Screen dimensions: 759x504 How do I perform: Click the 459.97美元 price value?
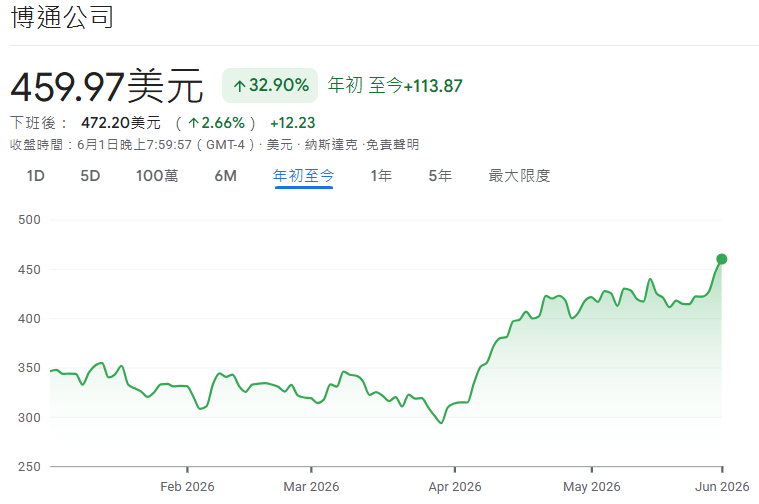107,86
